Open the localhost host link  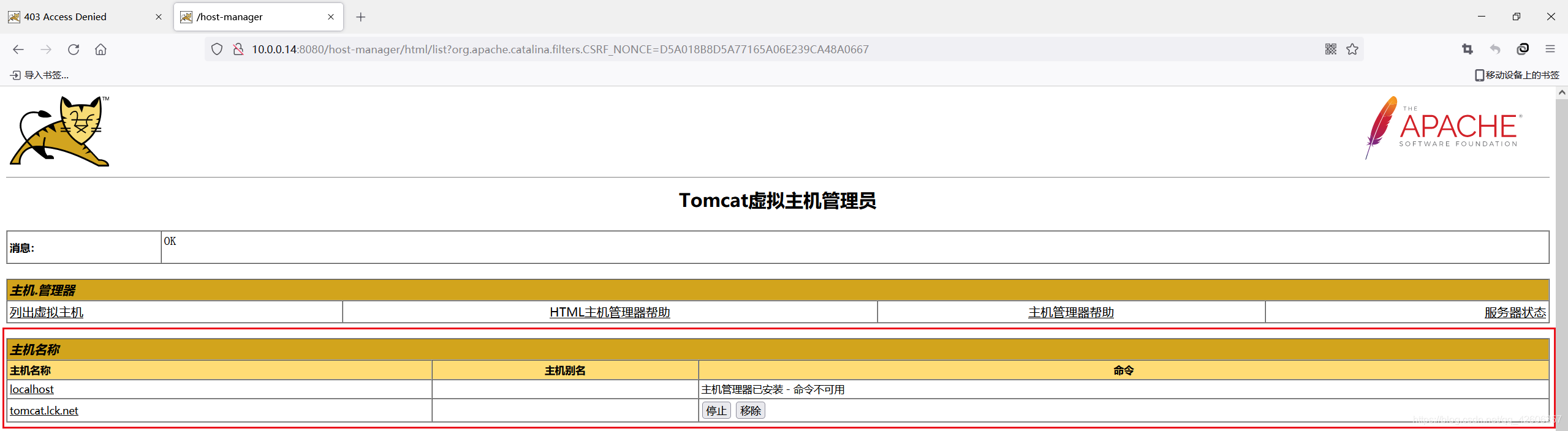[32, 389]
